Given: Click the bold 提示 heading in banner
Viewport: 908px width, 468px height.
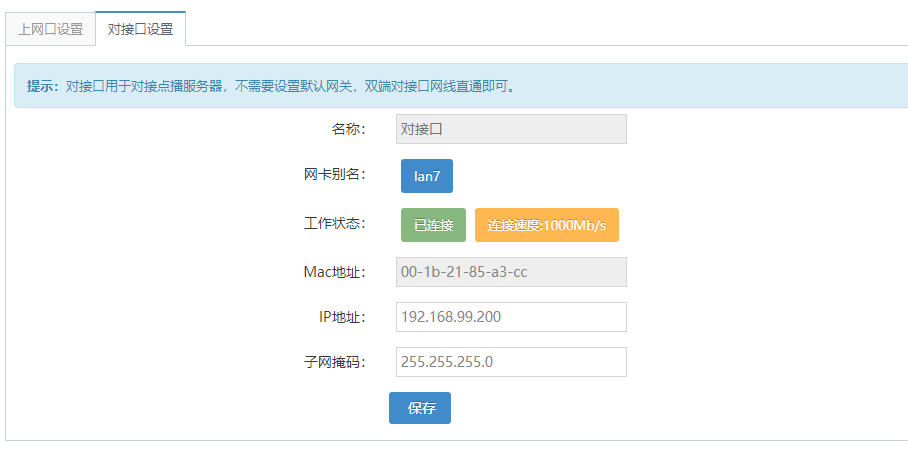Looking at the screenshot, I should pyautogui.click(x=43, y=86).
